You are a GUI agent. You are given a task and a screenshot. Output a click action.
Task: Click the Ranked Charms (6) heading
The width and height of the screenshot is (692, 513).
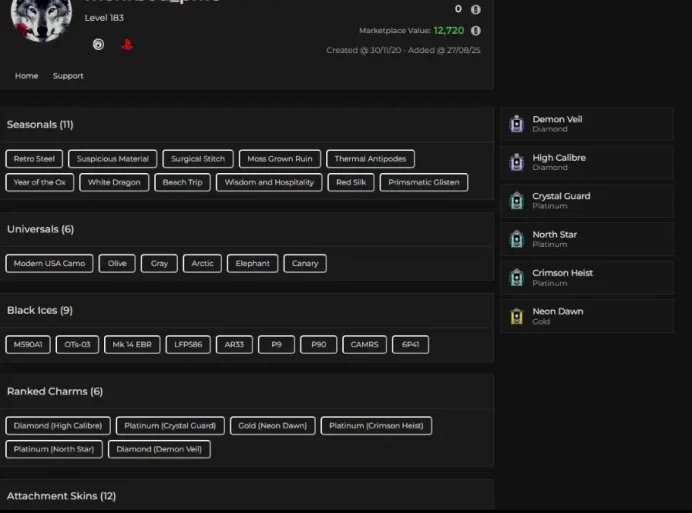pos(55,392)
